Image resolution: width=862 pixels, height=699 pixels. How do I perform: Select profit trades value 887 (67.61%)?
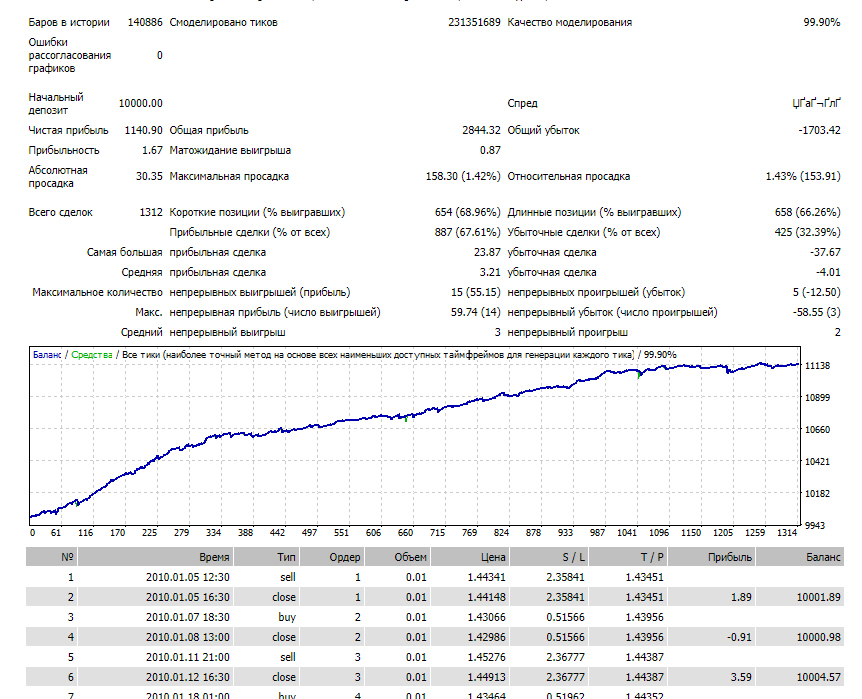467,232
